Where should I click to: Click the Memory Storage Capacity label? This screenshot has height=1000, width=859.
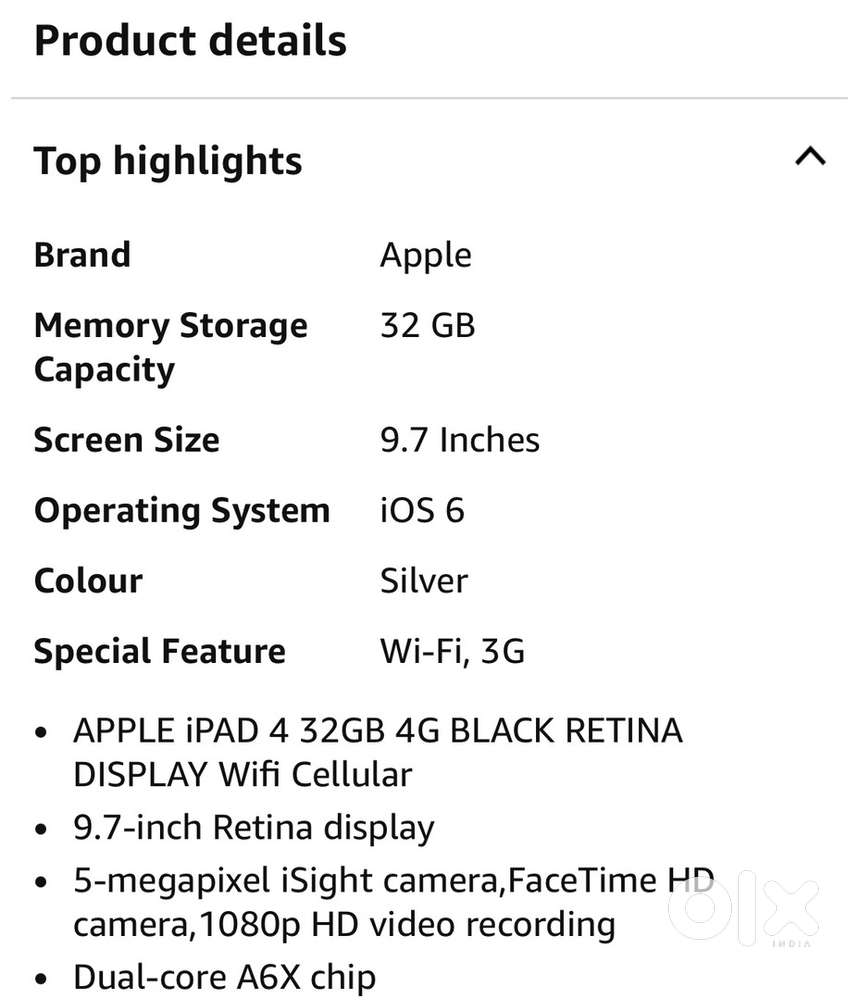170,347
